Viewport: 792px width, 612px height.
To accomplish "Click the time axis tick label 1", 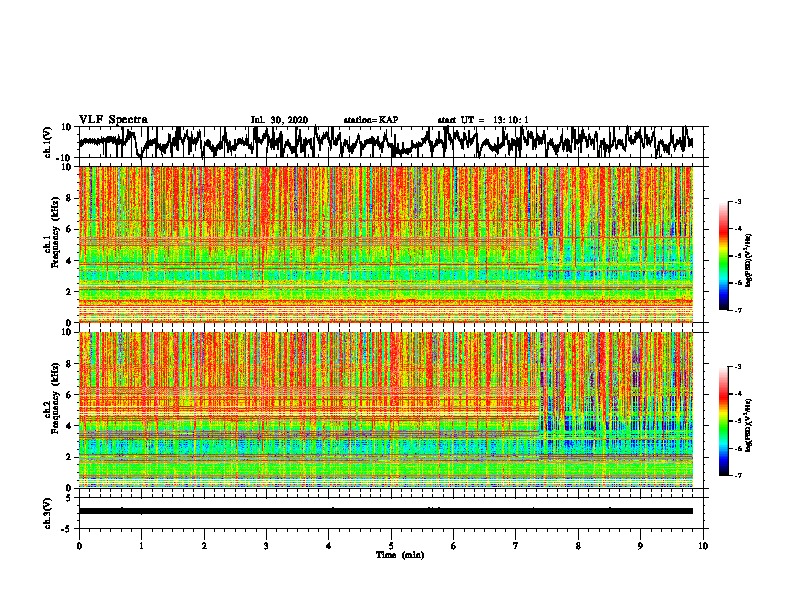I will click(x=141, y=546).
